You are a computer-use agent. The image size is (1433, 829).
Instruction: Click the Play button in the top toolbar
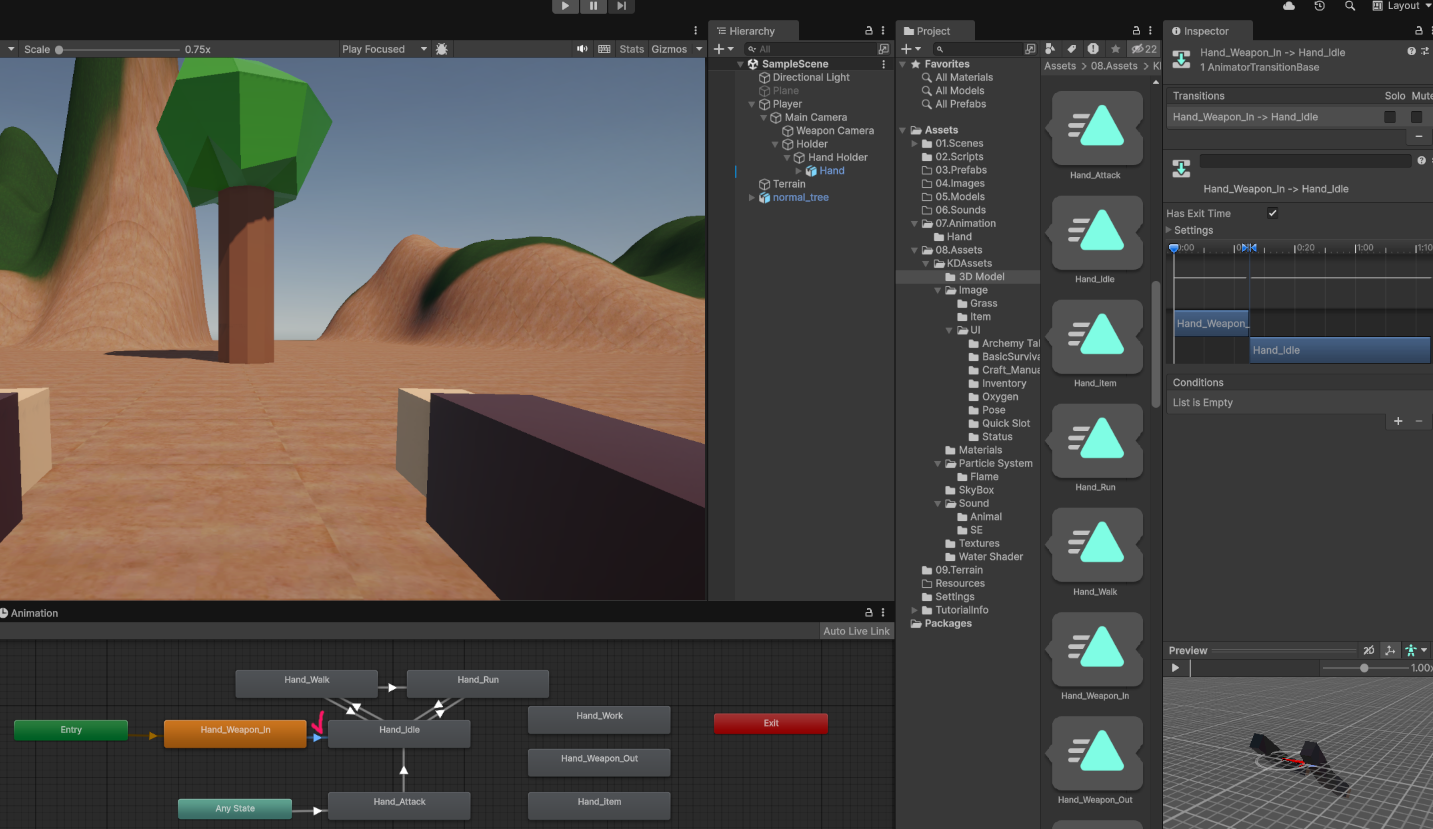566,6
